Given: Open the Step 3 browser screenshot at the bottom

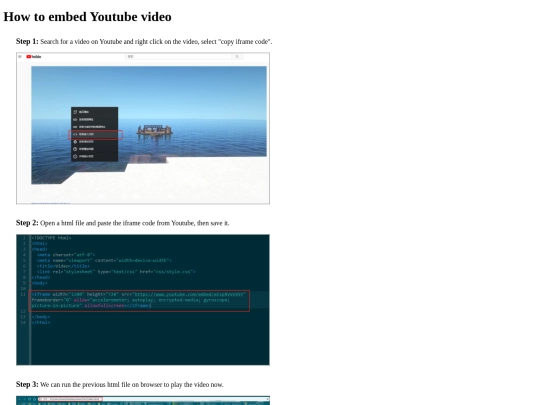Looking at the screenshot, I should point(143,401).
